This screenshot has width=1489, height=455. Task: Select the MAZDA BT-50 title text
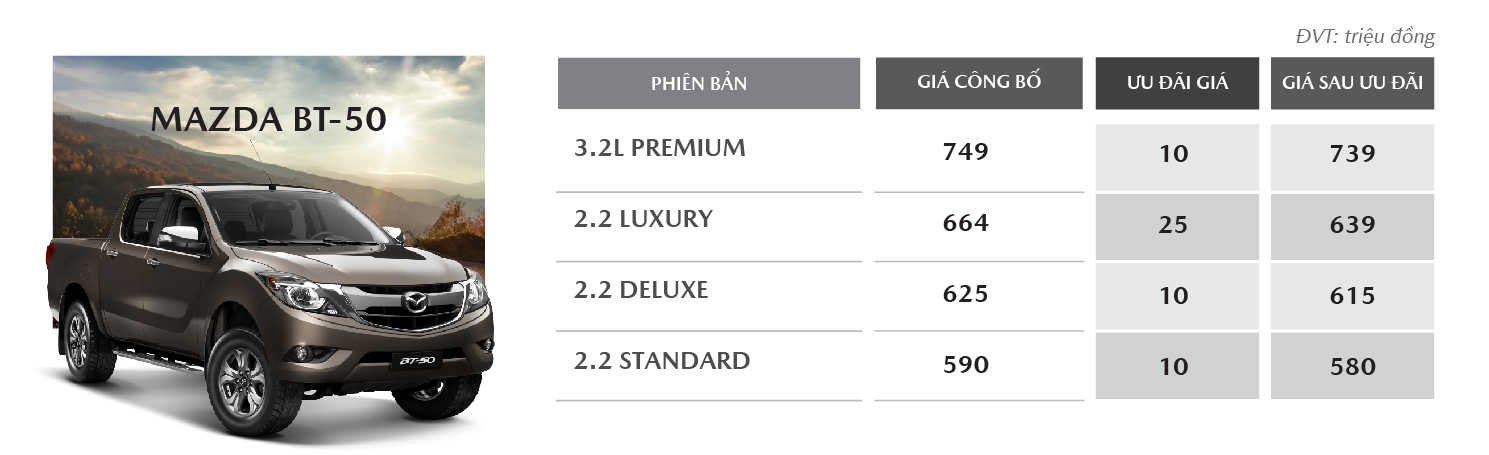point(268,120)
